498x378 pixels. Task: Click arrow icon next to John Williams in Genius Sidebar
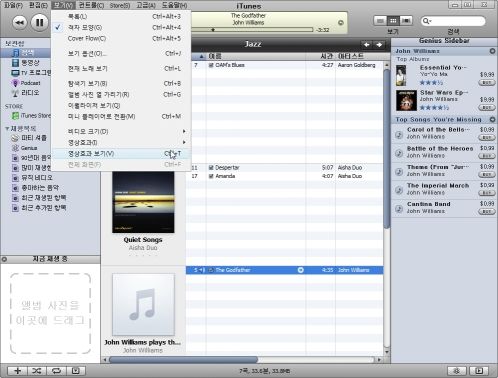(492, 51)
